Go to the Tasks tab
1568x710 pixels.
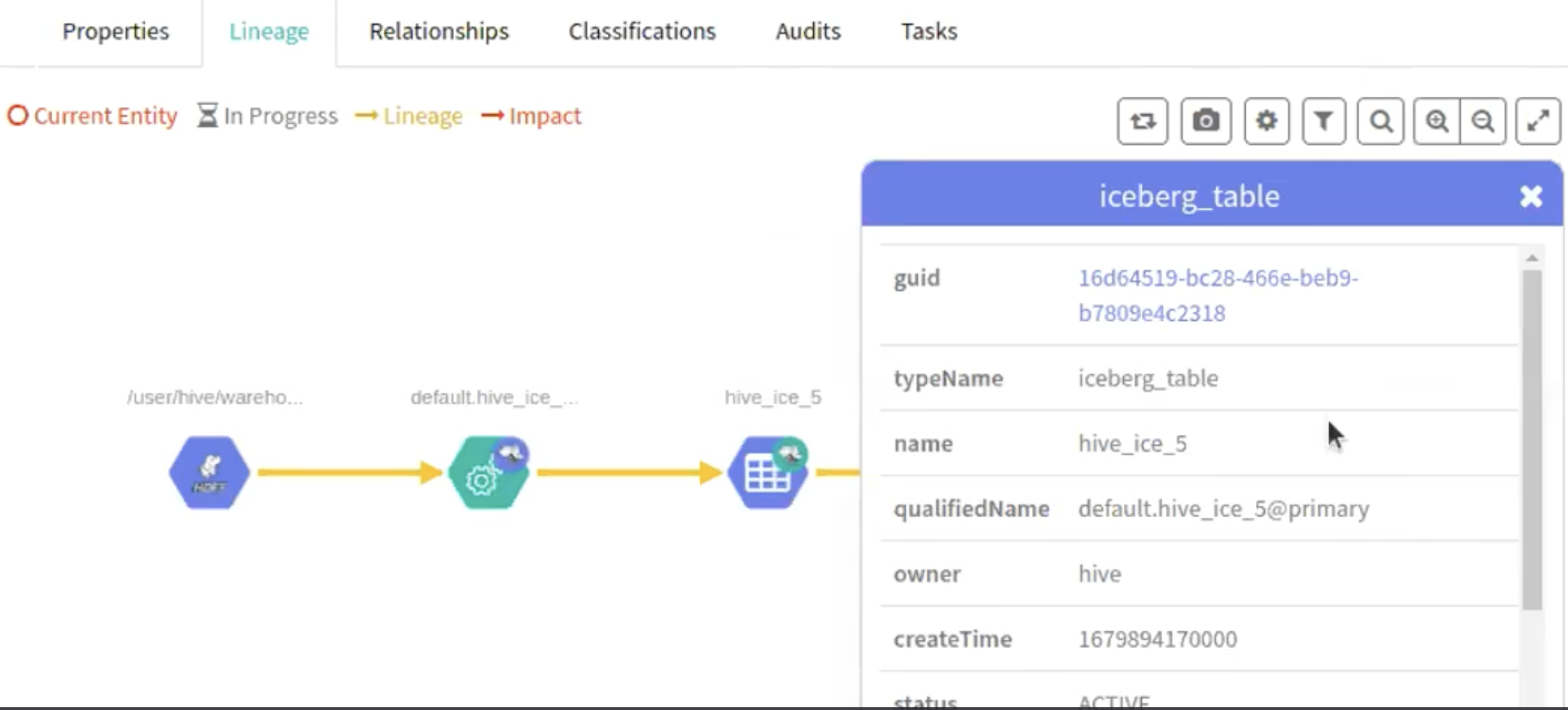[x=929, y=31]
